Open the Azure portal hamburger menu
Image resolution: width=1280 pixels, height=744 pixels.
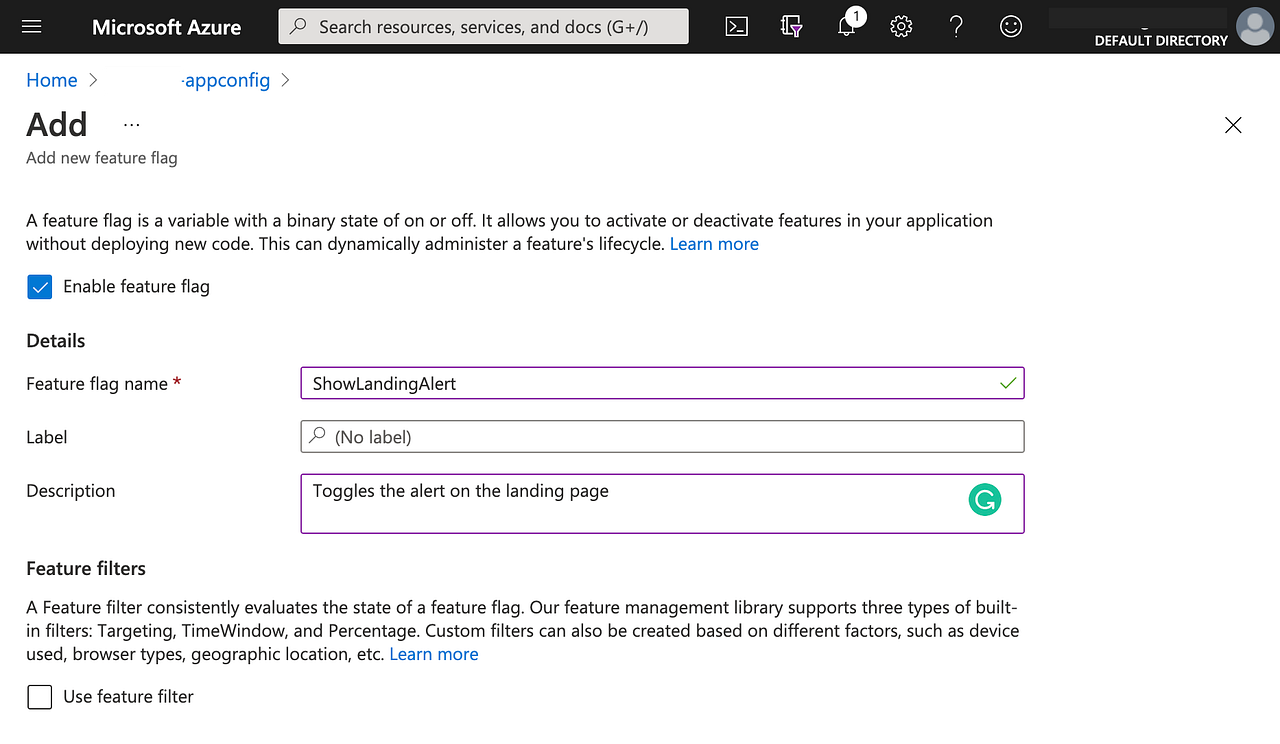31,26
